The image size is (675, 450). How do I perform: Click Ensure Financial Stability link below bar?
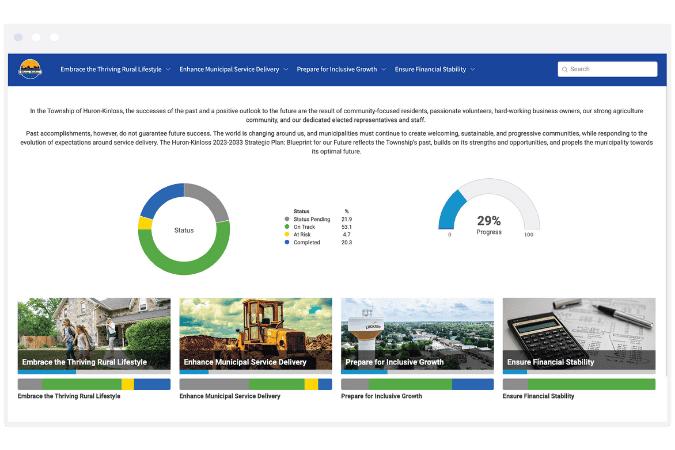point(539,396)
